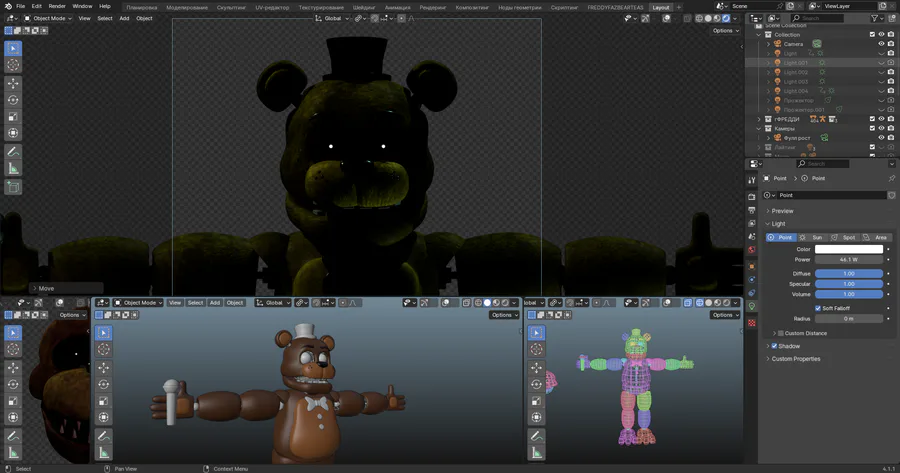Toggle the Shadow checkbox
Screen dimensions: 900x473
[x=774, y=346]
